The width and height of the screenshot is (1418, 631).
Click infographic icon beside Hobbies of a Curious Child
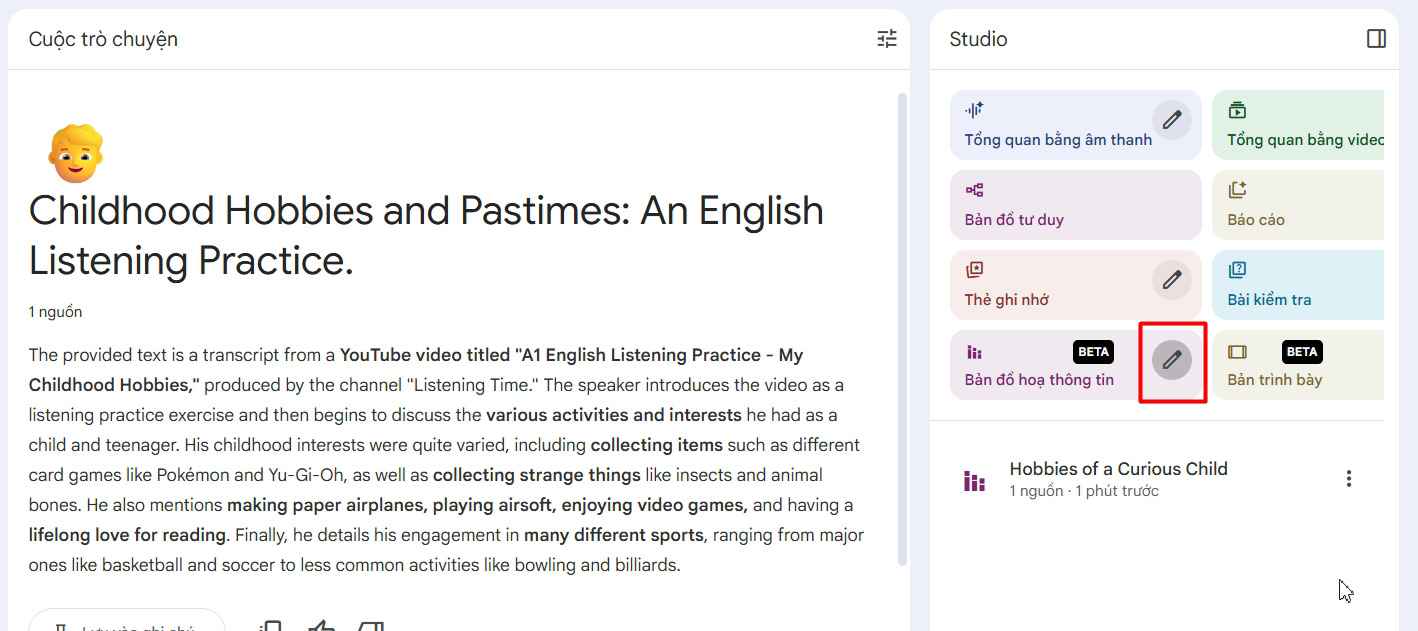pos(974,481)
